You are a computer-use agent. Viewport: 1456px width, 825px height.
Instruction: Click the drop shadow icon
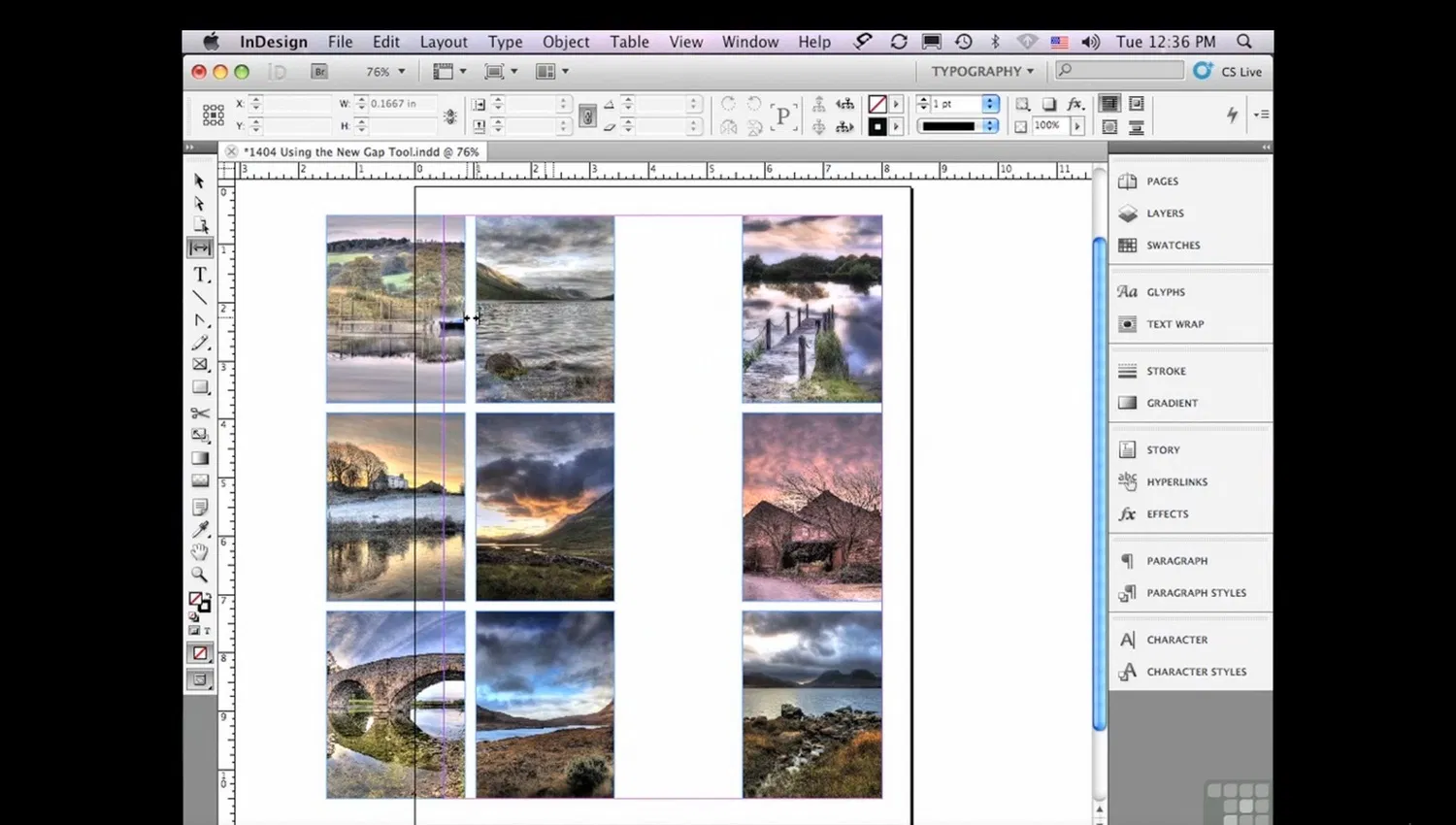[x=1049, y=104]
